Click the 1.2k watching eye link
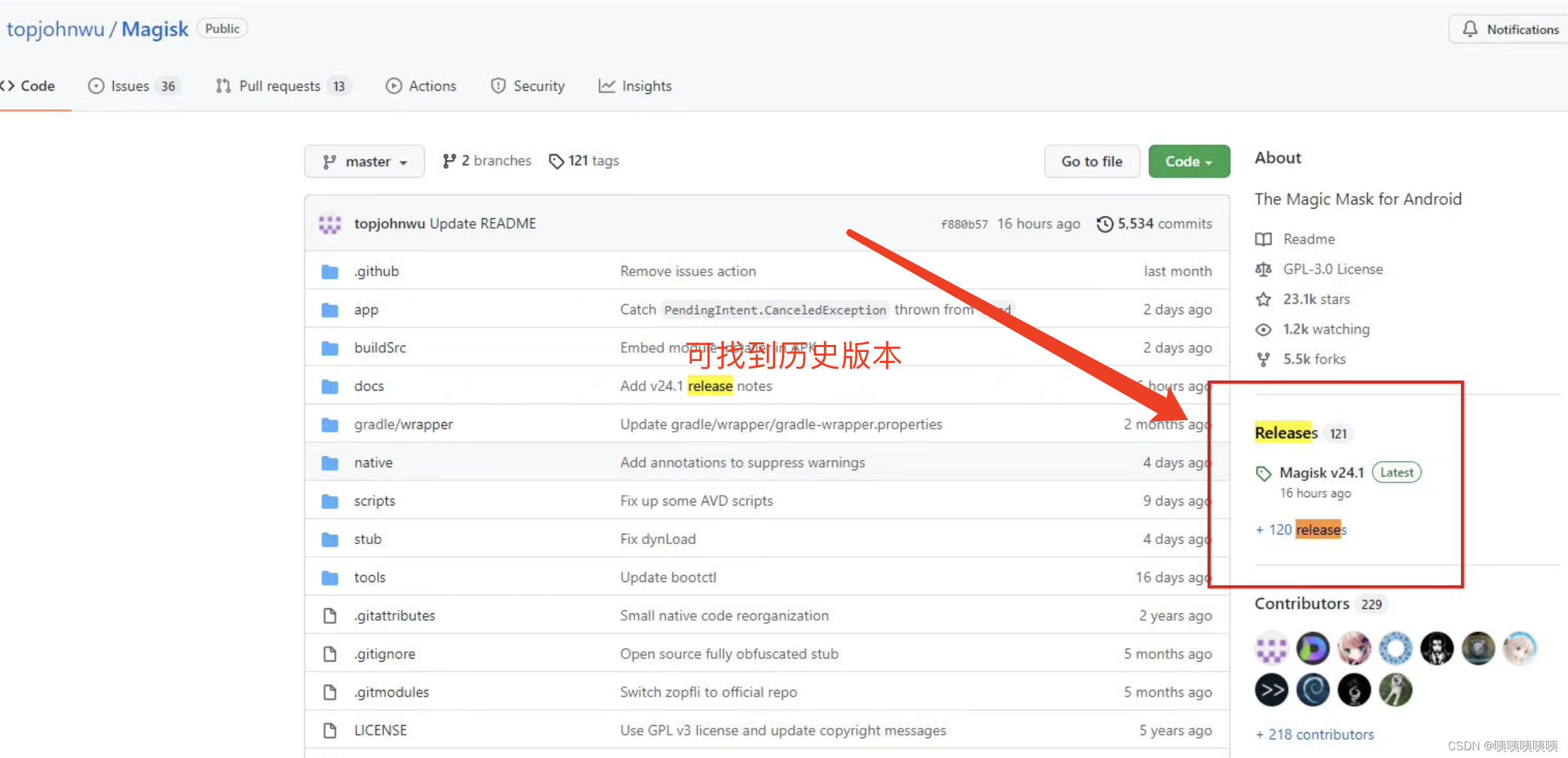Image resolution: width=1568 pixels, height=758 pixels. 1325,330
